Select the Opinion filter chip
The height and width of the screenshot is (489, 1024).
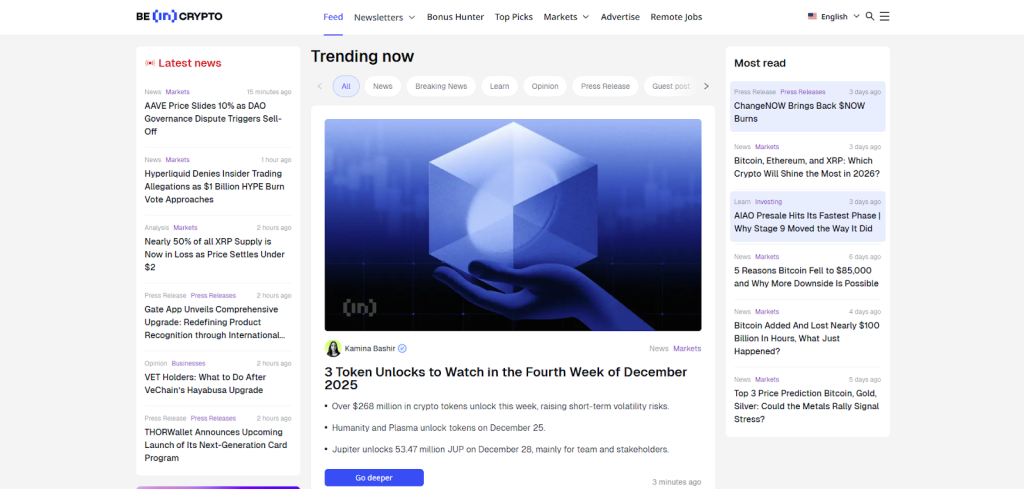545,86
